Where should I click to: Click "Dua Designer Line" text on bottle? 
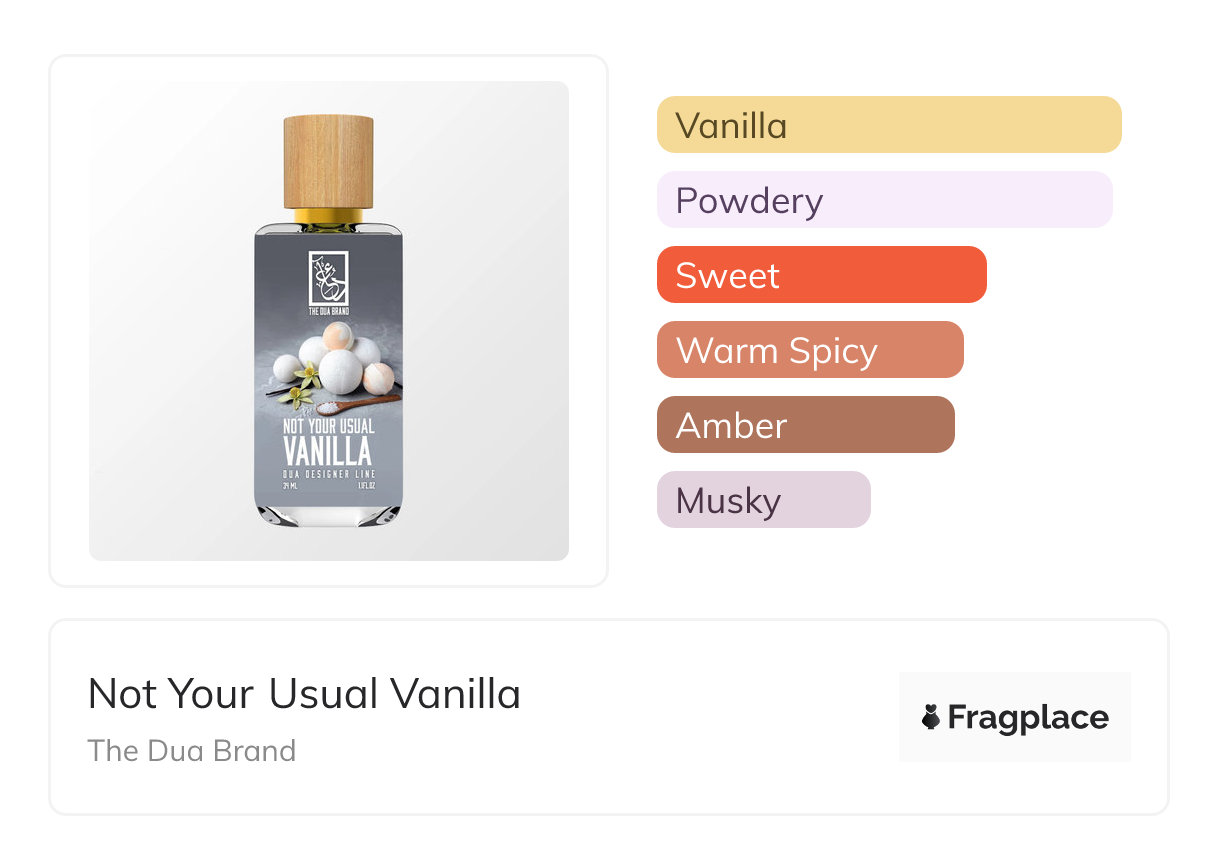[328, 473]
